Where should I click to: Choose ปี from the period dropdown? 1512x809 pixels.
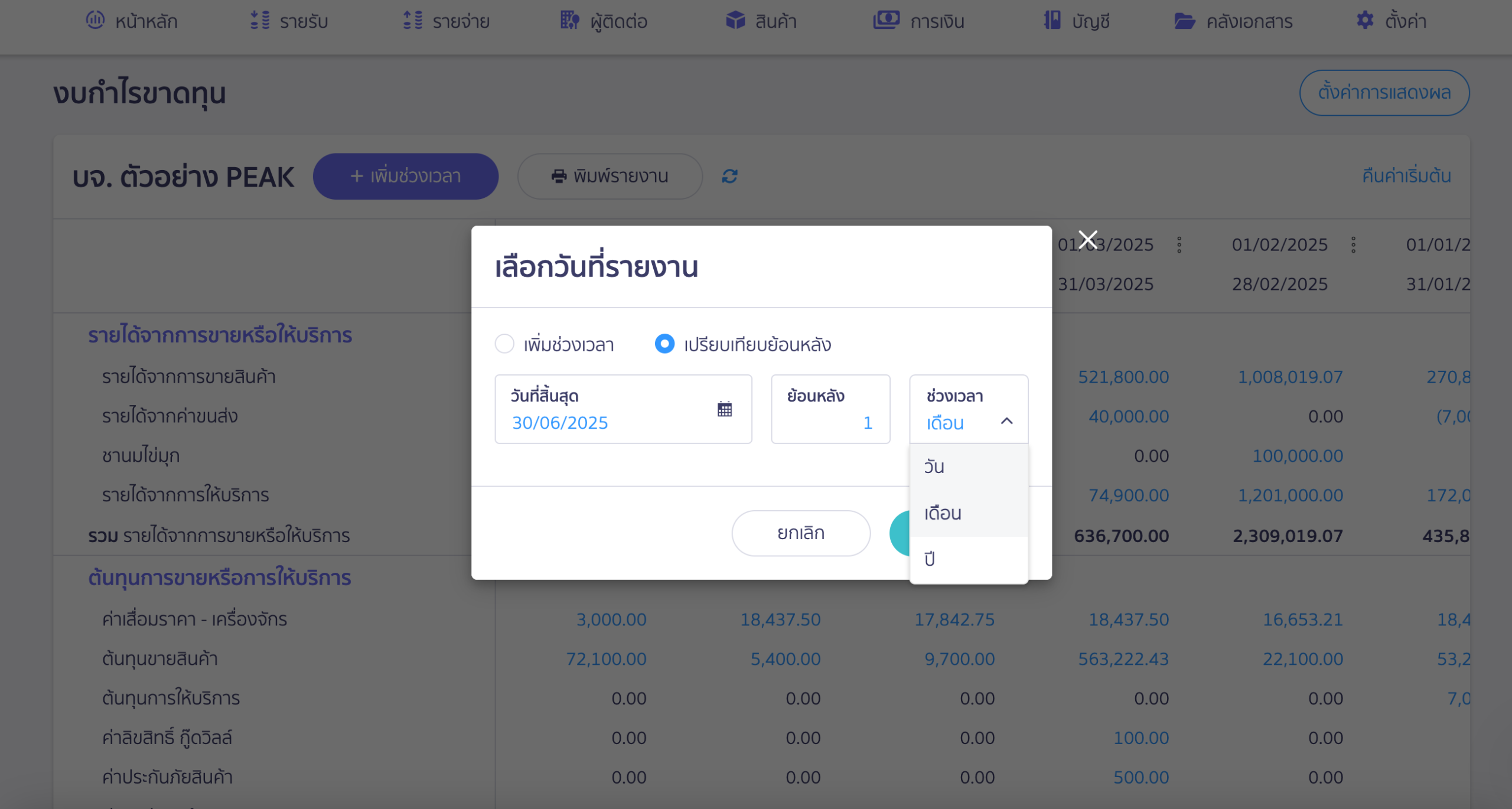[x=969, y=559]
